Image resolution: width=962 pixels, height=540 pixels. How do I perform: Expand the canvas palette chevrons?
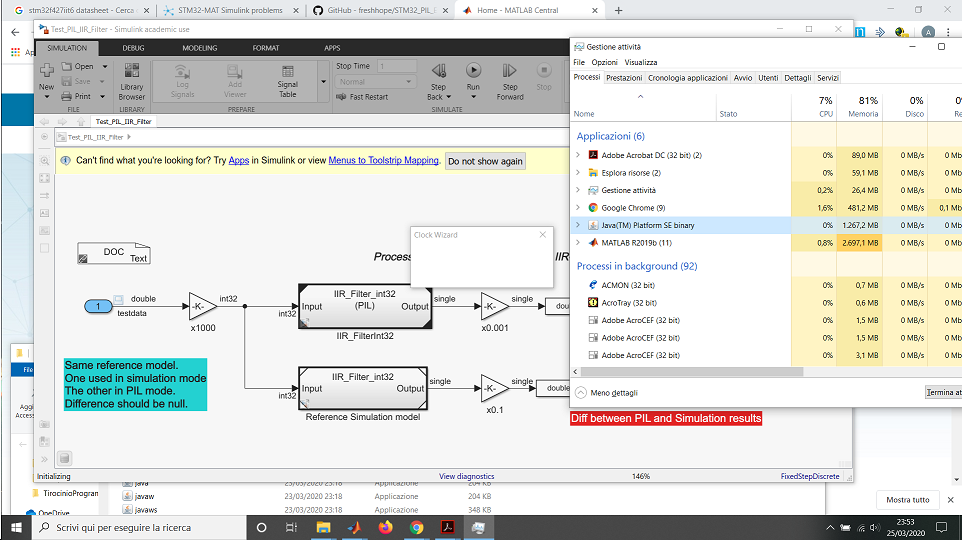(44, 459)
